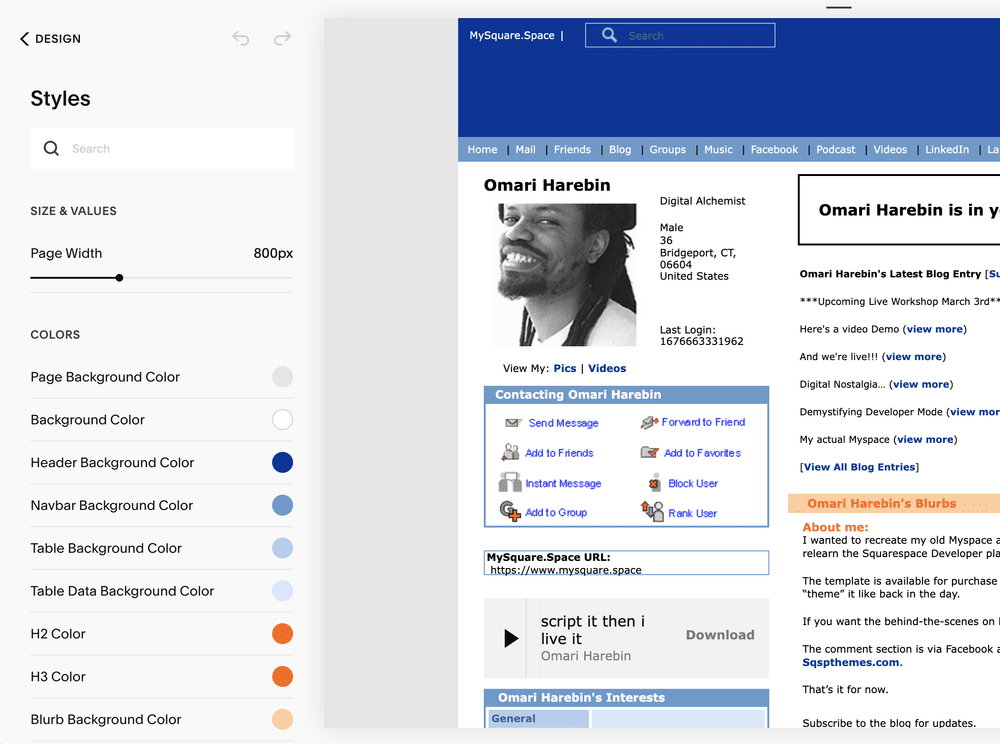Click the Instant Message link
The width and height of the screenshot is (1000, 744).
[x=563, y=483]
